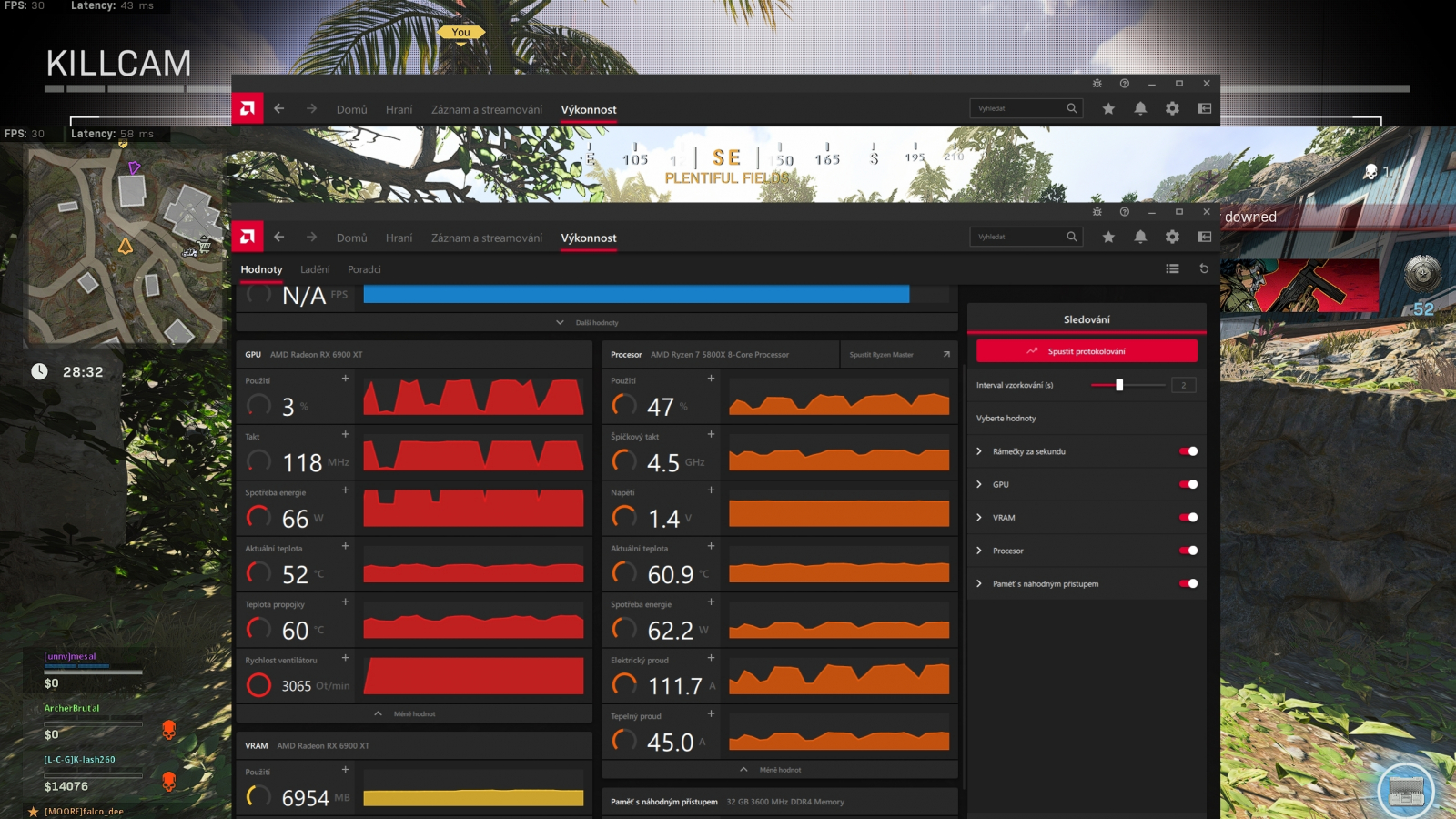The image size is (1456, 819).
Task: Switch to the Poradci sub-tab
Action: (x=364, y=269)
